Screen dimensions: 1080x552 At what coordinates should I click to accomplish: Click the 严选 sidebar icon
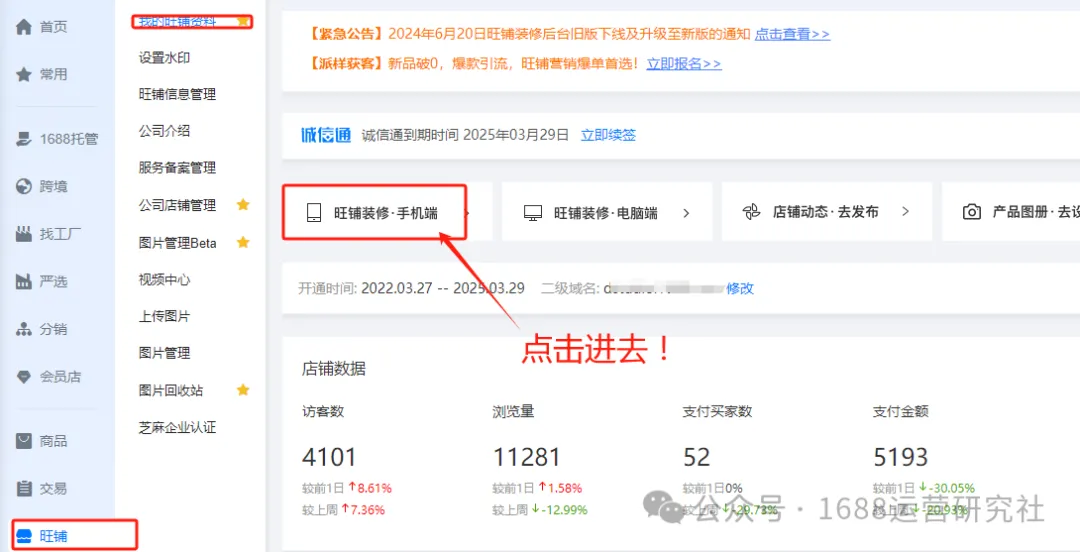24,281
